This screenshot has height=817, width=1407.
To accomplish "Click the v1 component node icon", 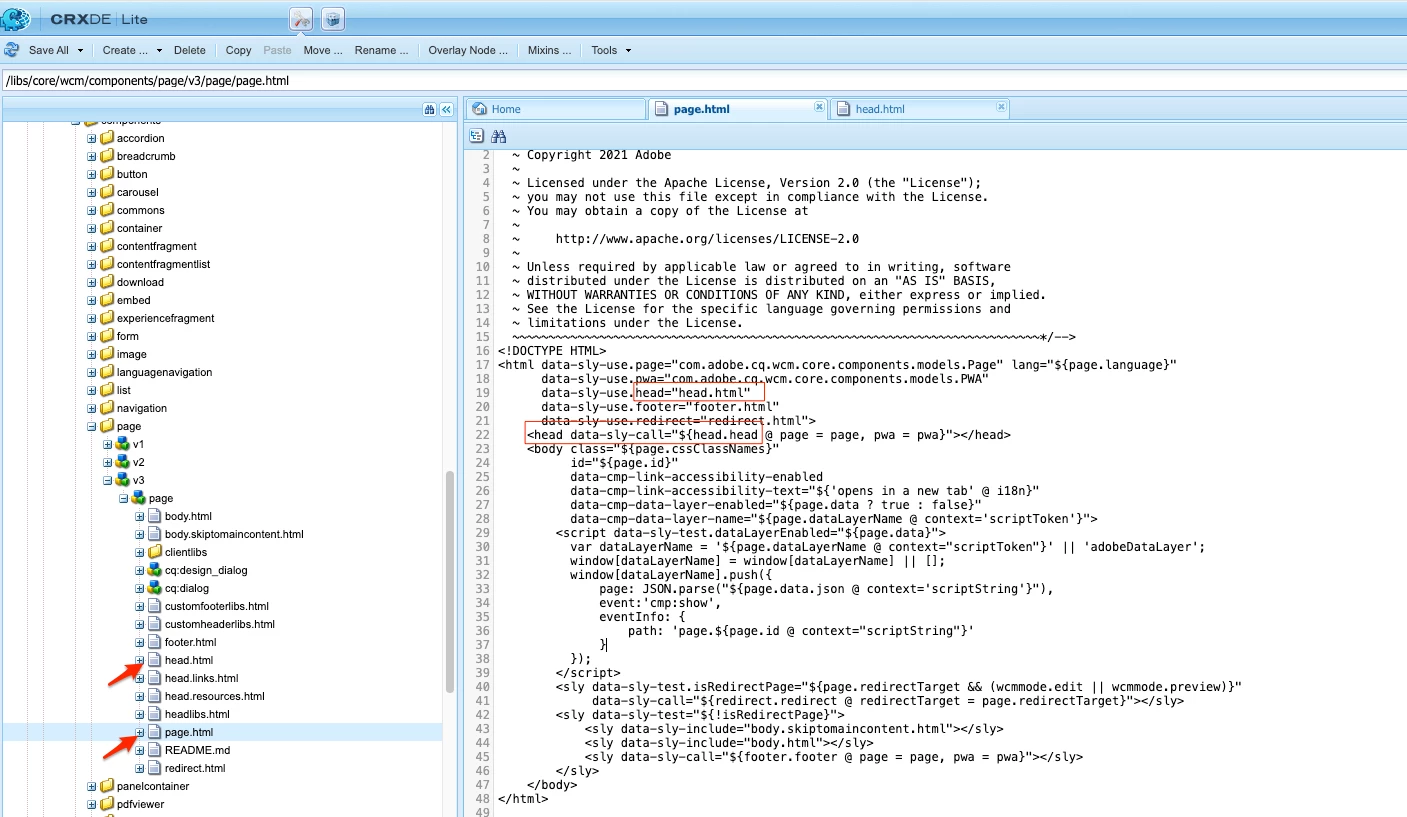I will (x=123, y=444).
